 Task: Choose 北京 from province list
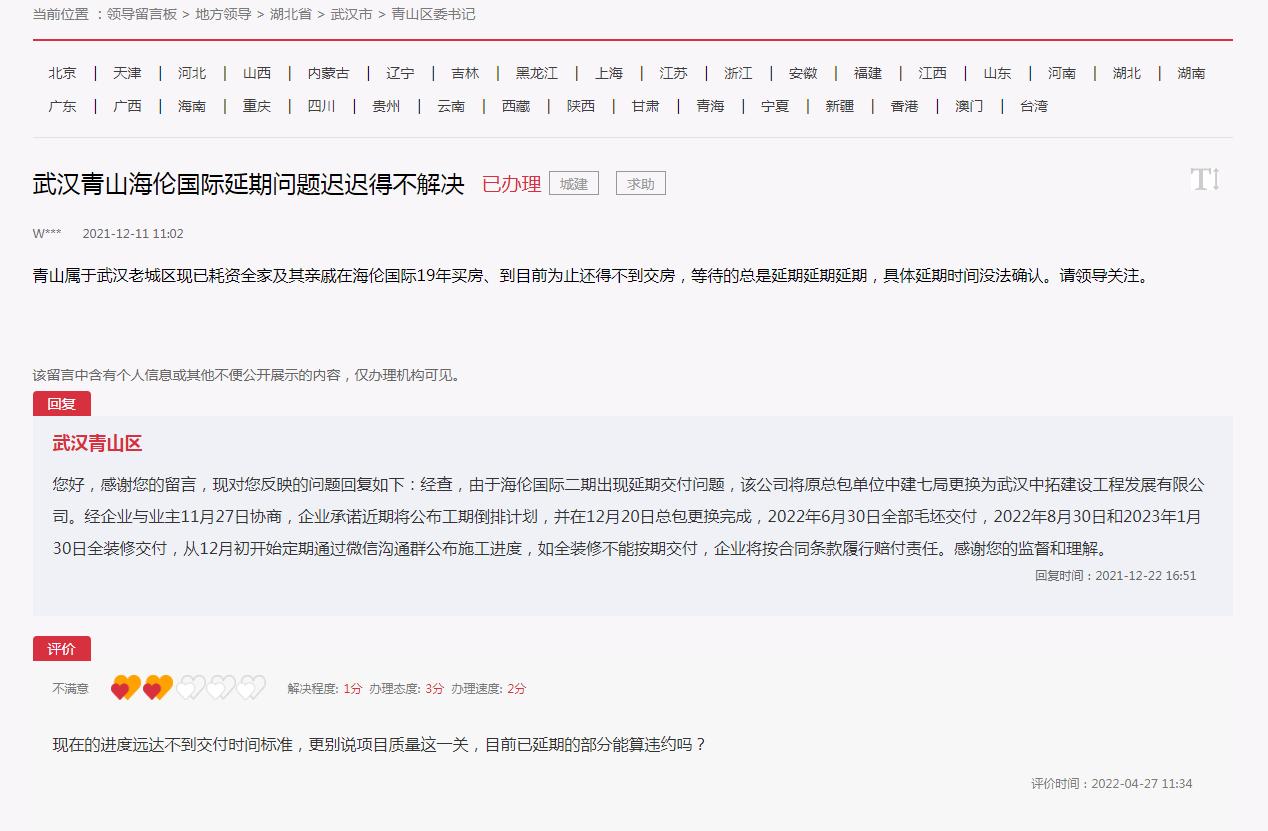coord(62,73)
